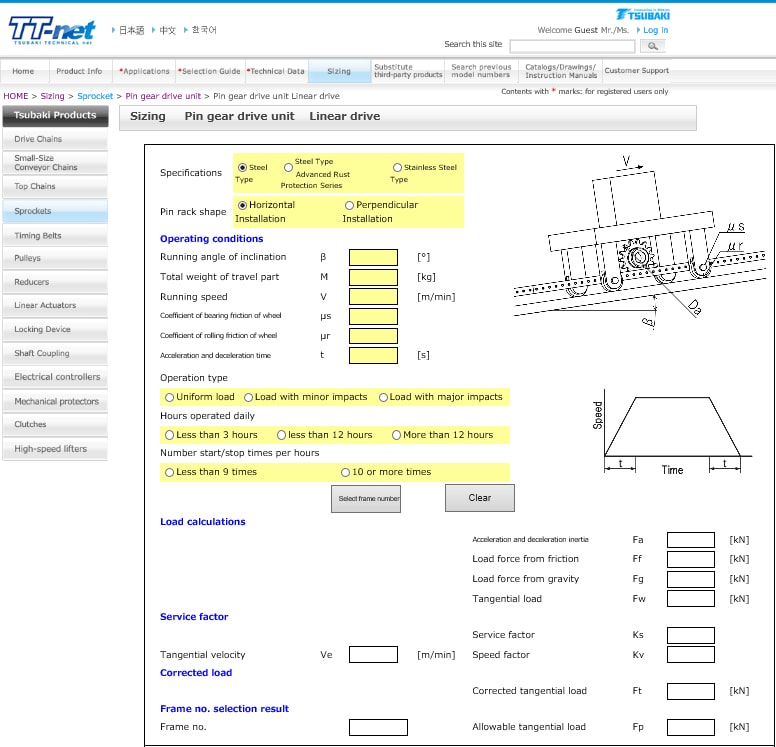This screenshot has height=747, width=776.
Task: Open the Product Info tab
Action: (x=79, y=71)
